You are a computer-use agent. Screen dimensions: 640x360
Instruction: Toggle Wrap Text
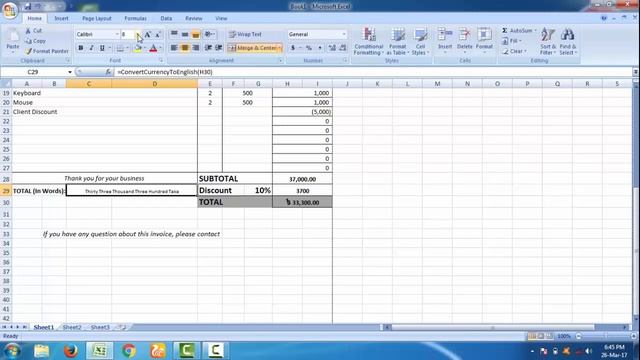coord(245,34)
